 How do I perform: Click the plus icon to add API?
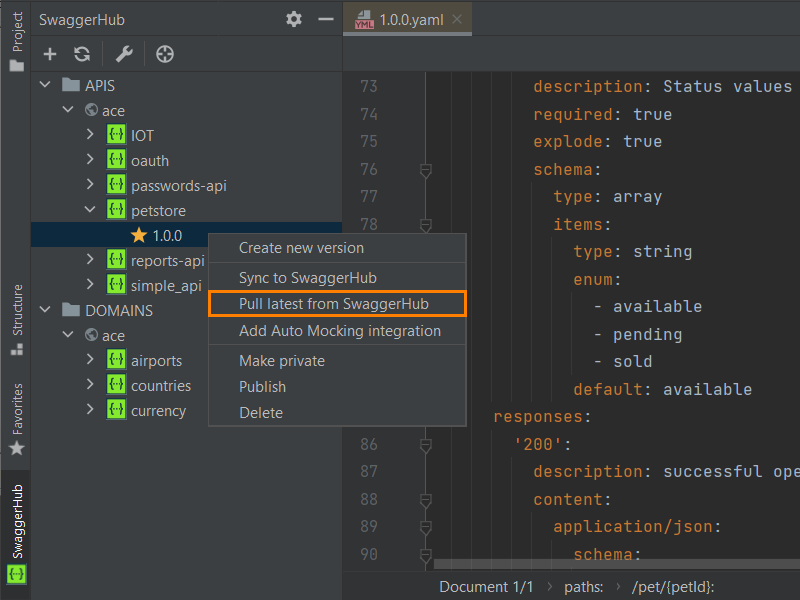[50, 54]
